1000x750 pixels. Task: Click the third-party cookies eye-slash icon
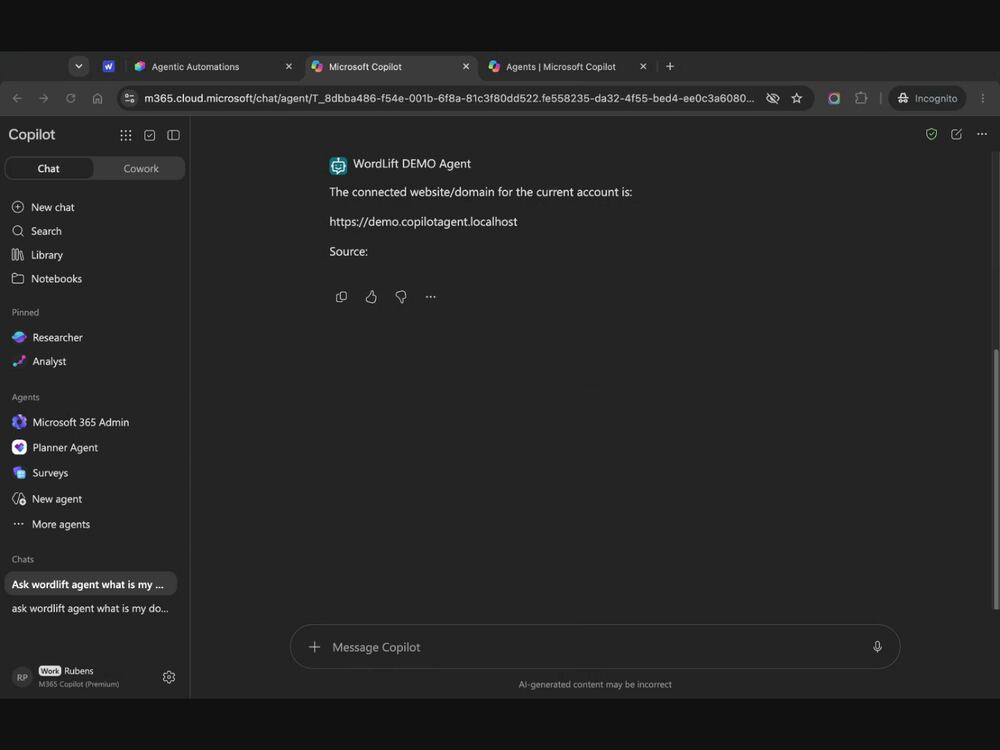coord(772,98)
